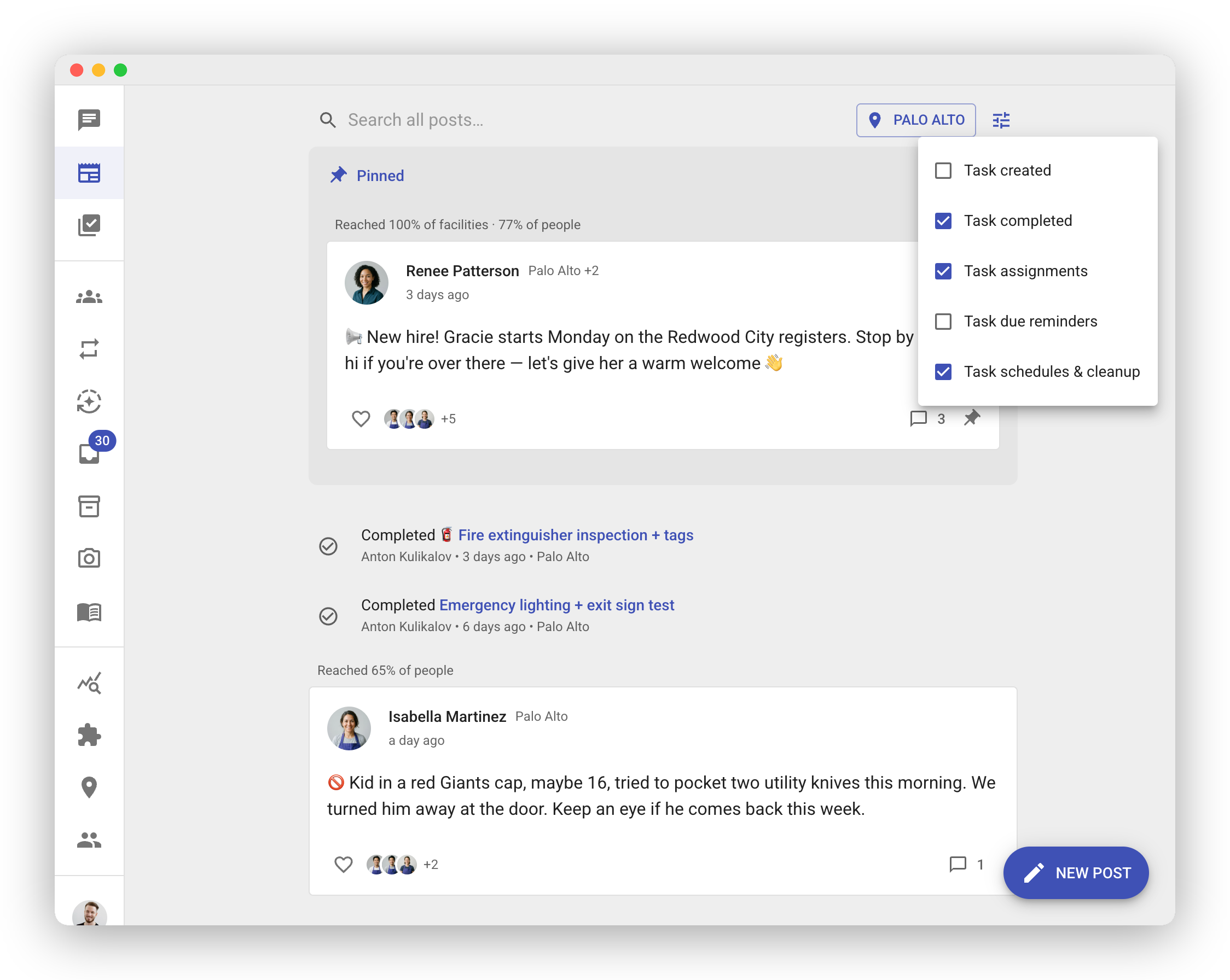
Task: Click Isabella Martinez's name
Action: [446, 716]
